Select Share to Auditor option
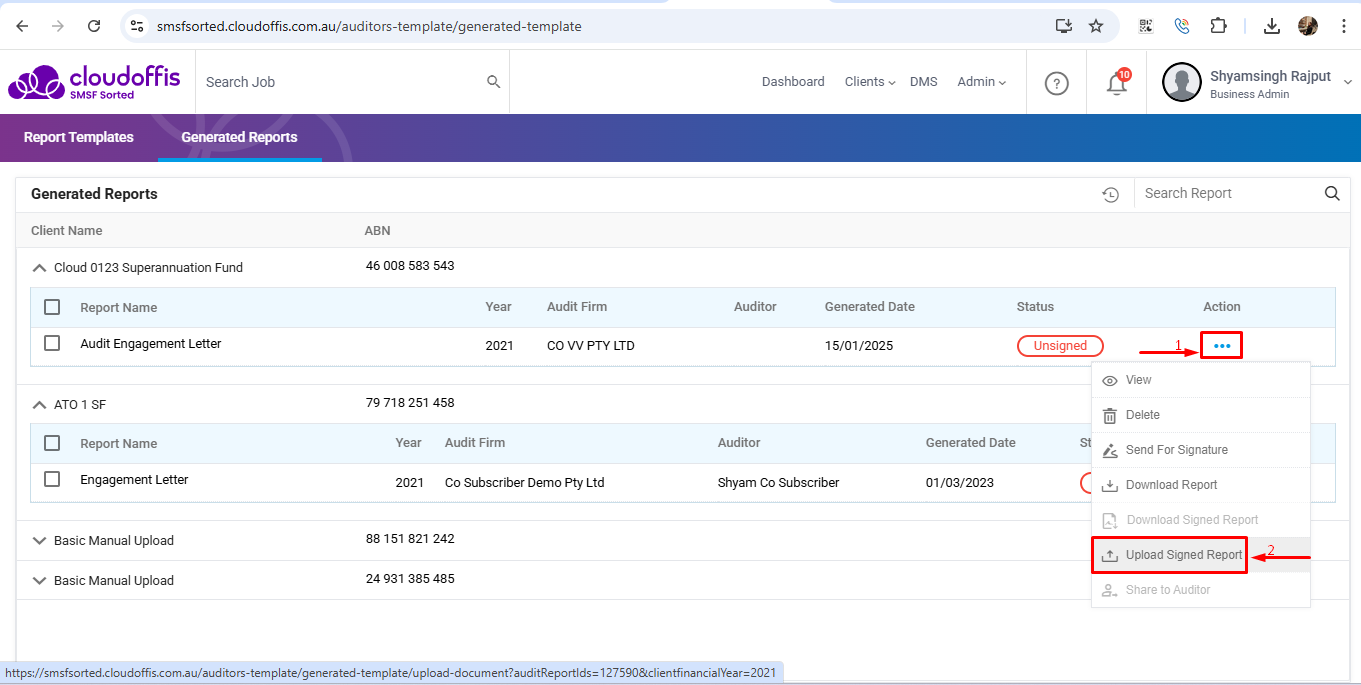The height and width of the screenshot is (685, 1361). point(1201,590)
